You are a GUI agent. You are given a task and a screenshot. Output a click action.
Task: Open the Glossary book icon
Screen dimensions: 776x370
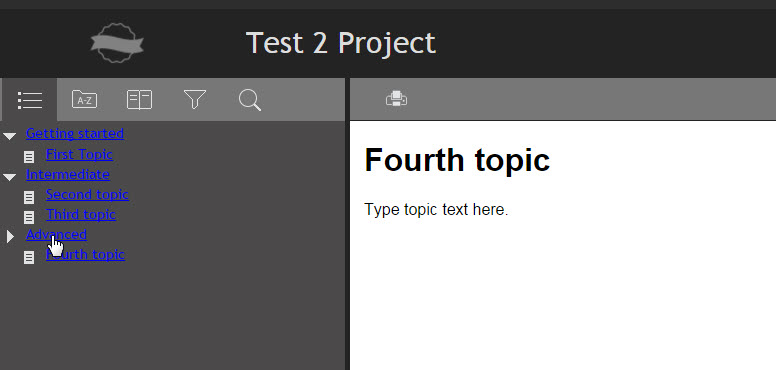(x=140, y=99)
